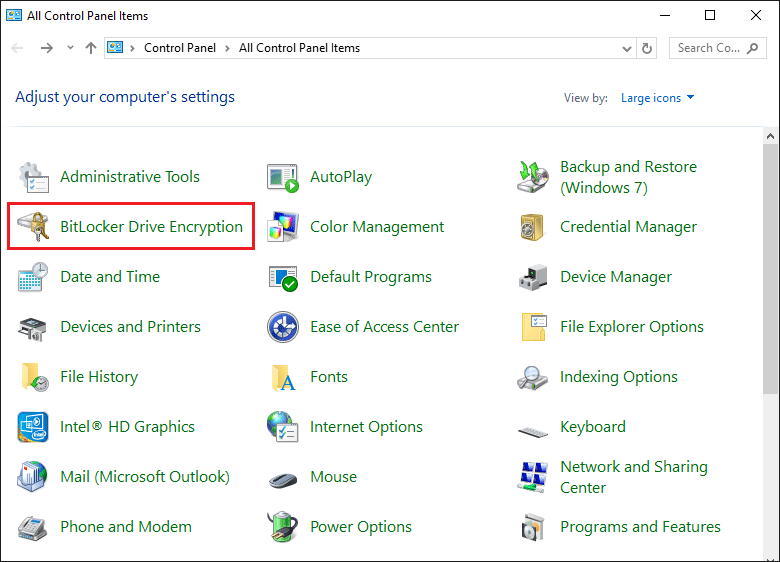
Task: Go forward with the forward arrow
Action: tap(47, 48)
